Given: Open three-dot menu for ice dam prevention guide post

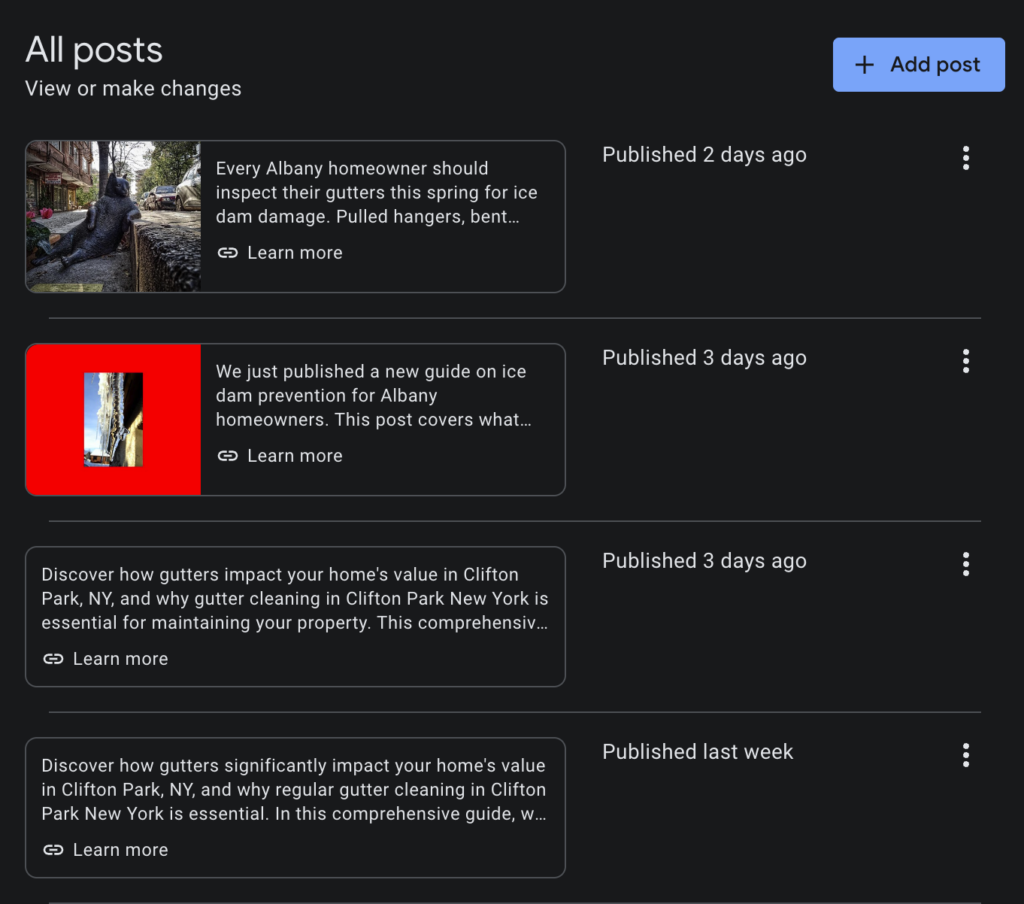Looking at the screenshot, I should pos(965,361).
